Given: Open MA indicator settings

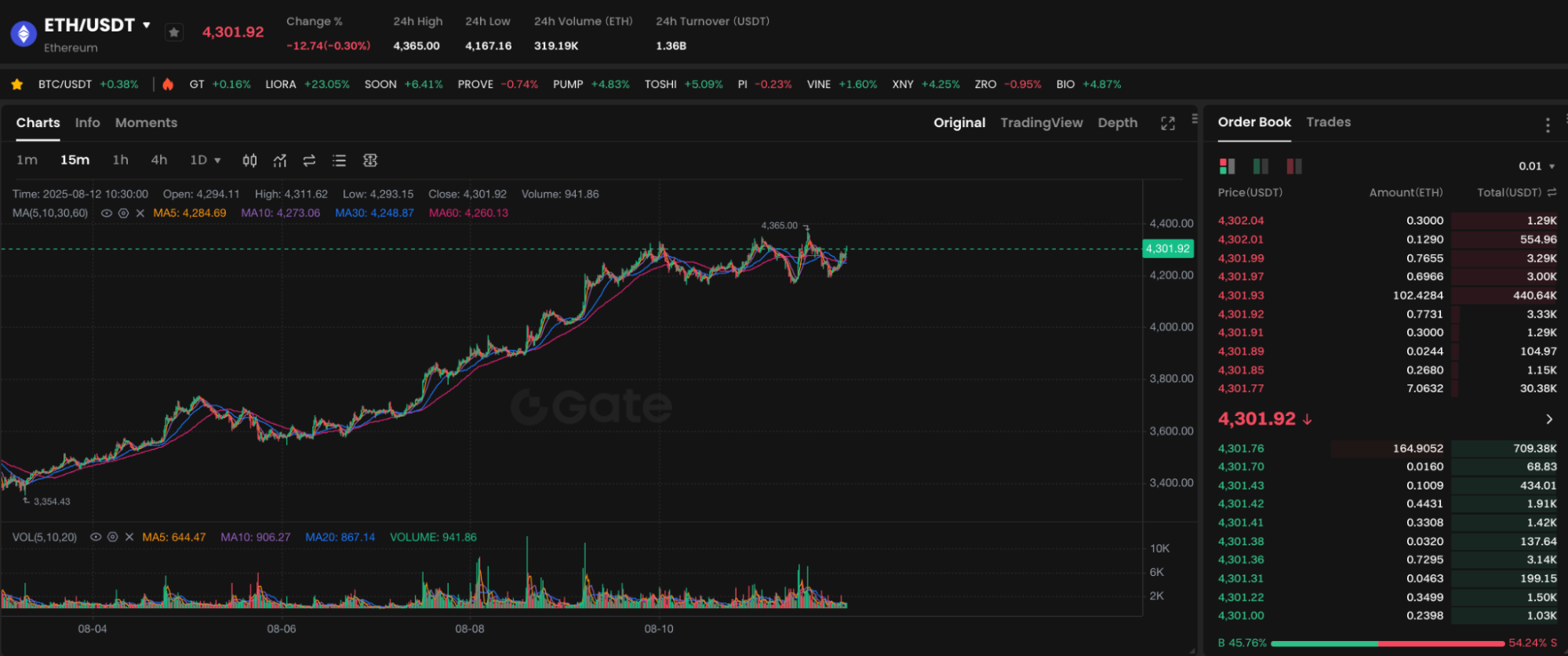Looking at the screenshot, I should pyautogui.click(x=123, y=213).
